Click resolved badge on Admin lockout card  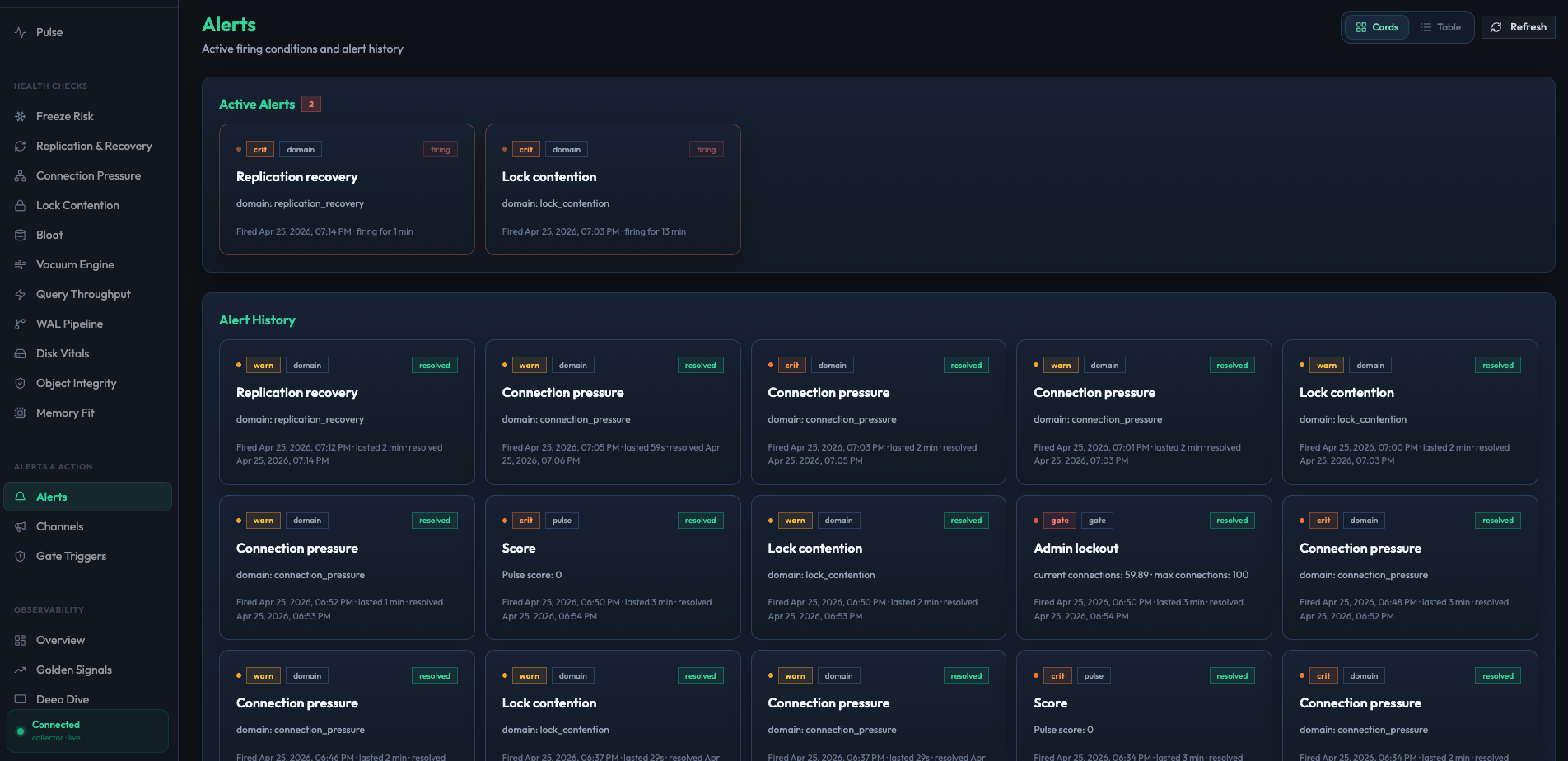tap(1232, 521)
